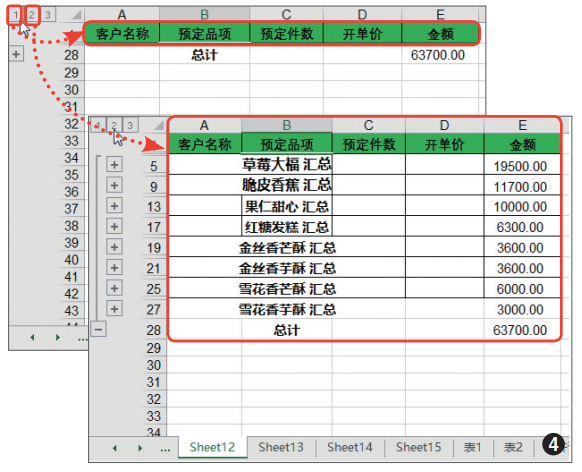Expand the 金丝香芒酥 汇总 group at row 19
This screenshot has height=472, width=582.
point(114,247)
